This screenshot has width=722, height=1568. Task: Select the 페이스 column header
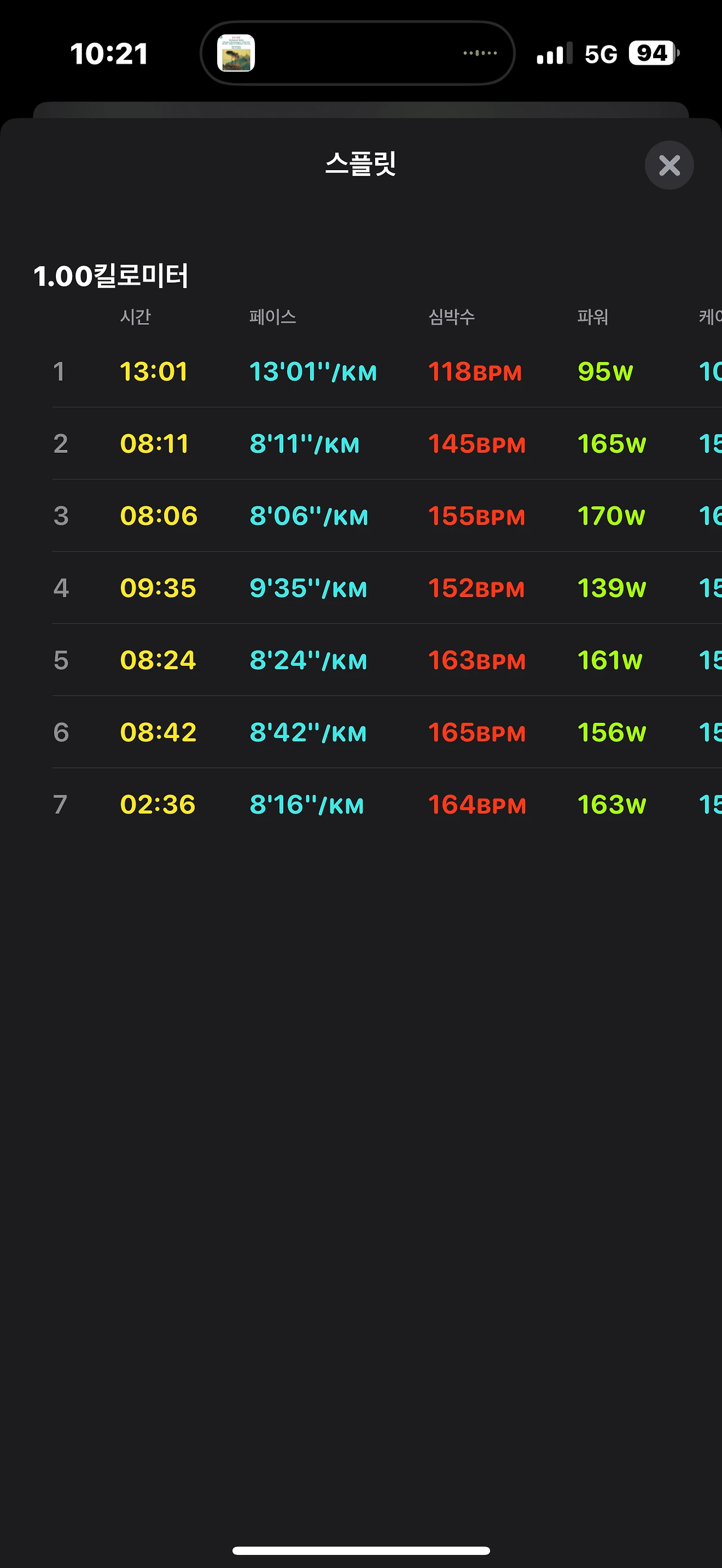(272, 316)
